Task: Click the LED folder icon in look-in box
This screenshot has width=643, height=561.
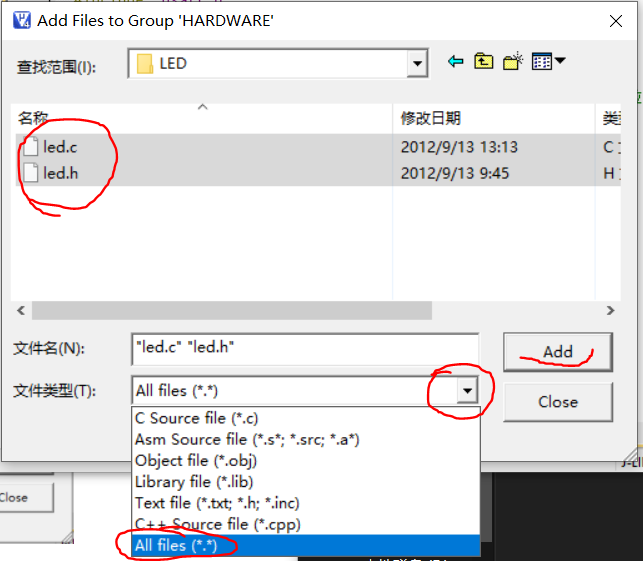Action: (x=144, y=64)
